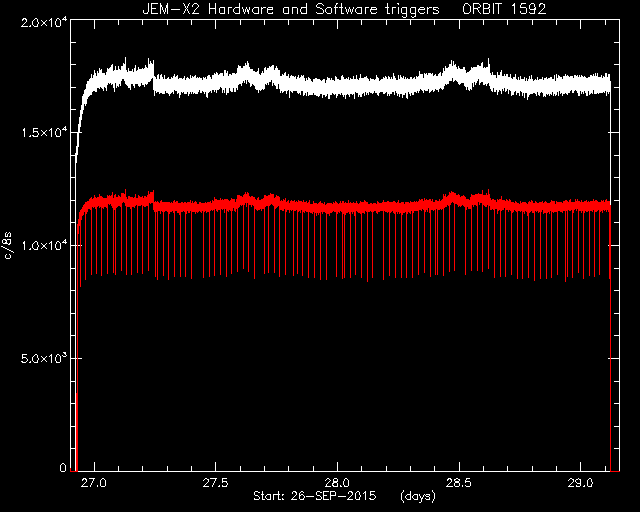Viewport: 640px width, 512px height.
Task: Click the ORBIT 1592 text in title
Action: 504,9
